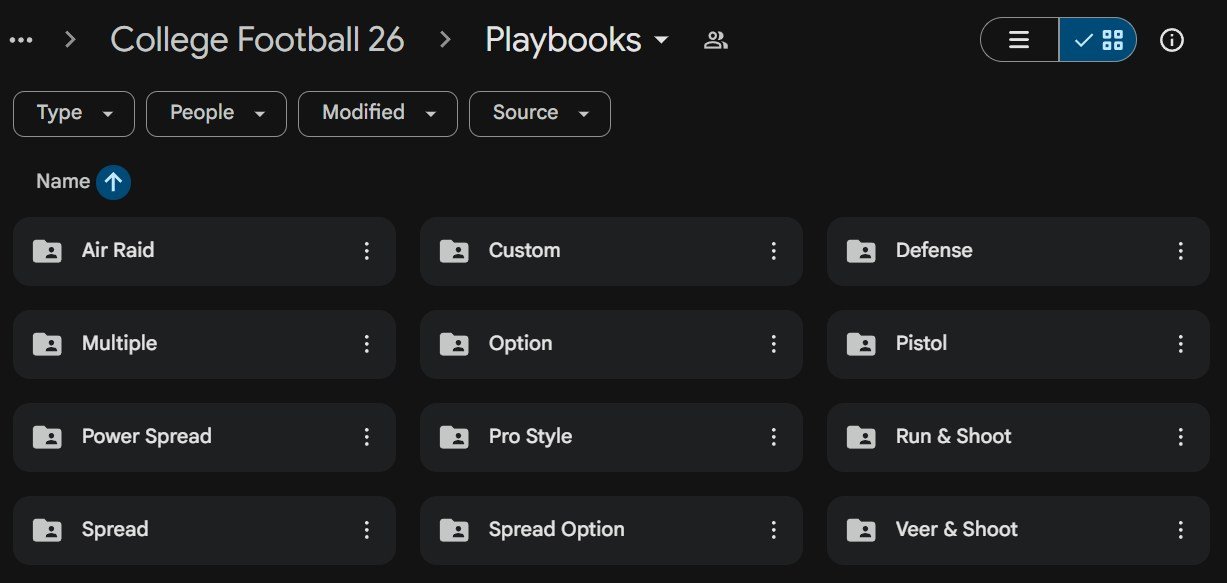Switch to grid layout view

1097,40
